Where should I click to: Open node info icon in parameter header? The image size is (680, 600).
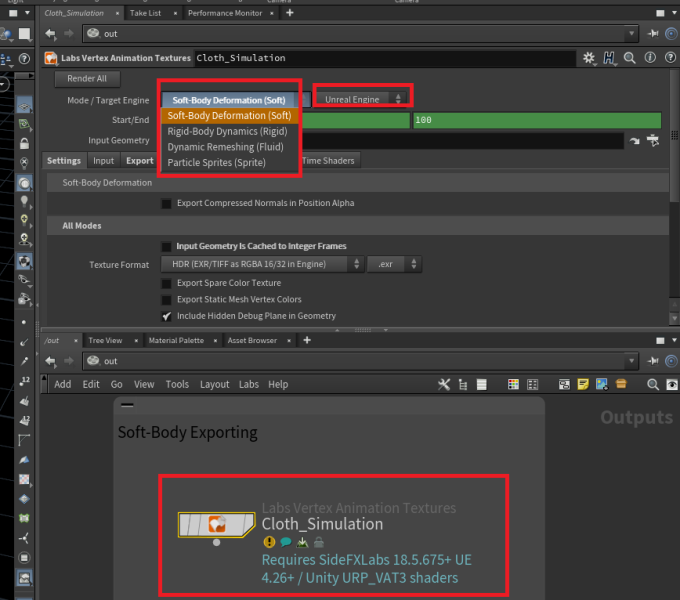coord(648,58)
